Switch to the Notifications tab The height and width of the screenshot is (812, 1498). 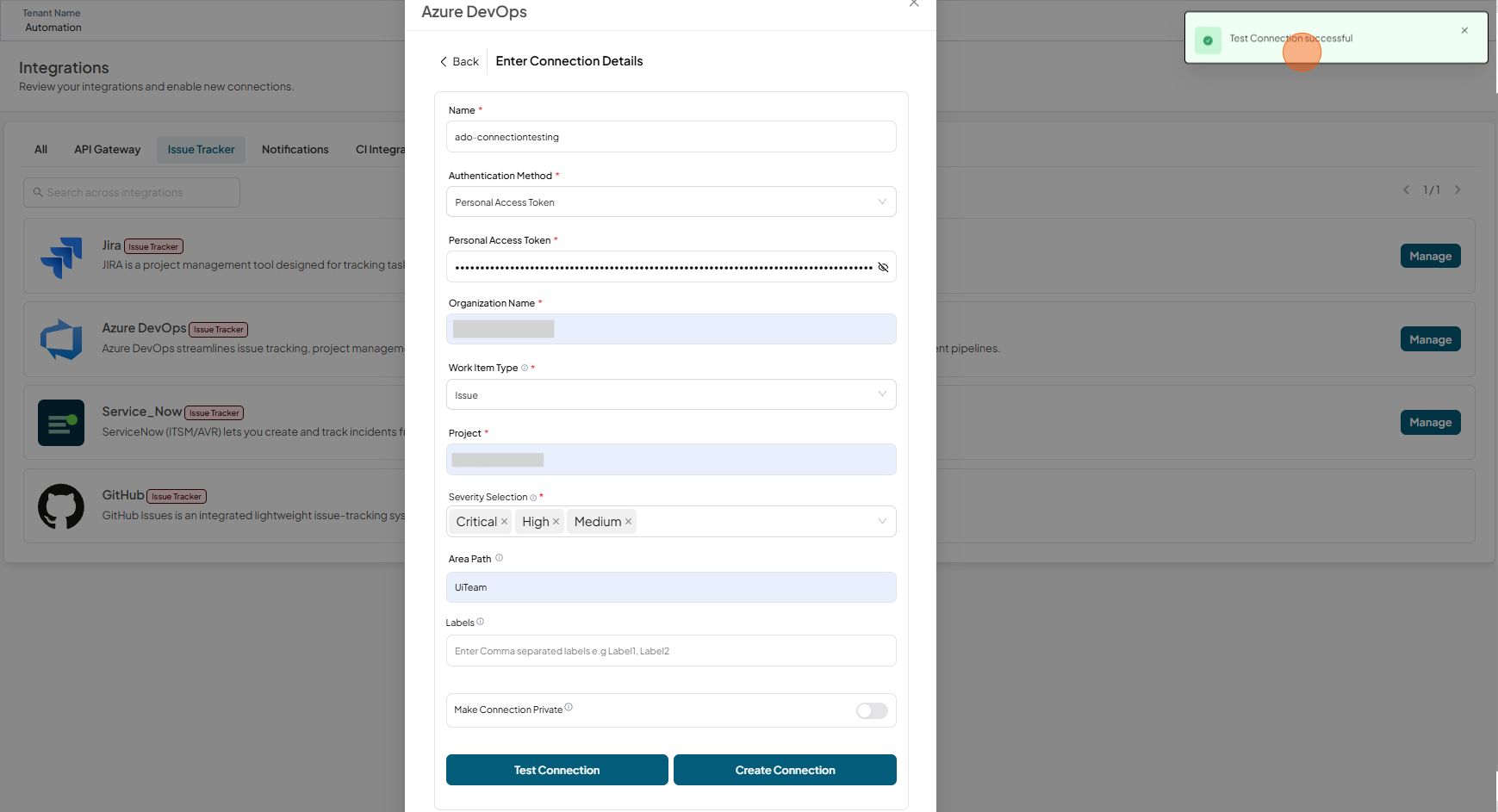pos(295,150)
